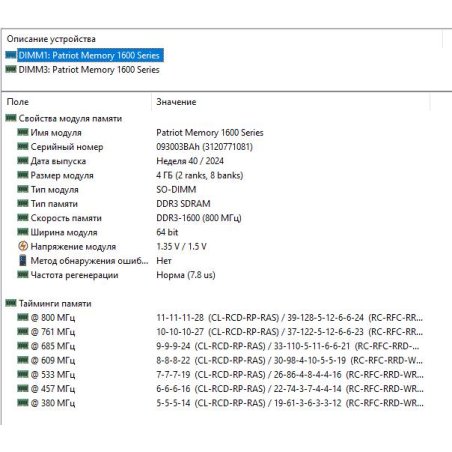Click the icon next to @ 609 МГц
Screen dimensions: 452x452
click(23, 360)
